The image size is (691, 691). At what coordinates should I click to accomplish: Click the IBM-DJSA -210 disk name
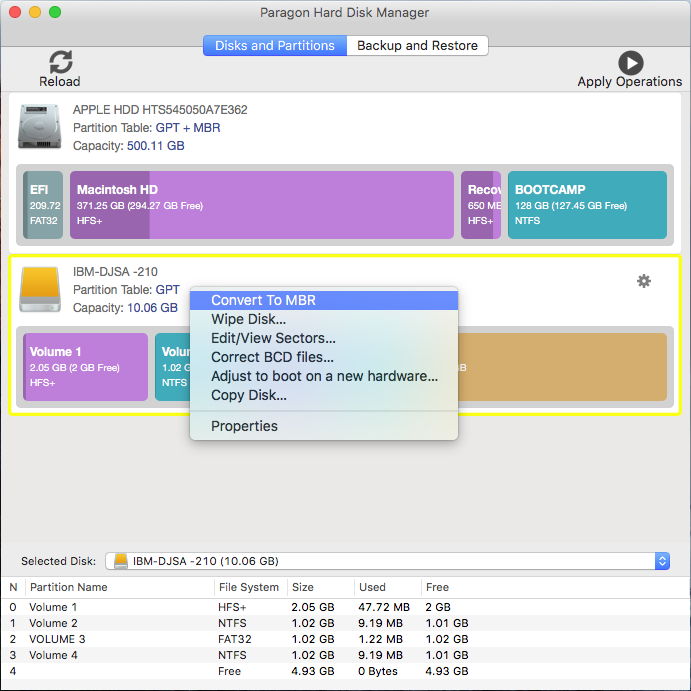click(115, 271)
